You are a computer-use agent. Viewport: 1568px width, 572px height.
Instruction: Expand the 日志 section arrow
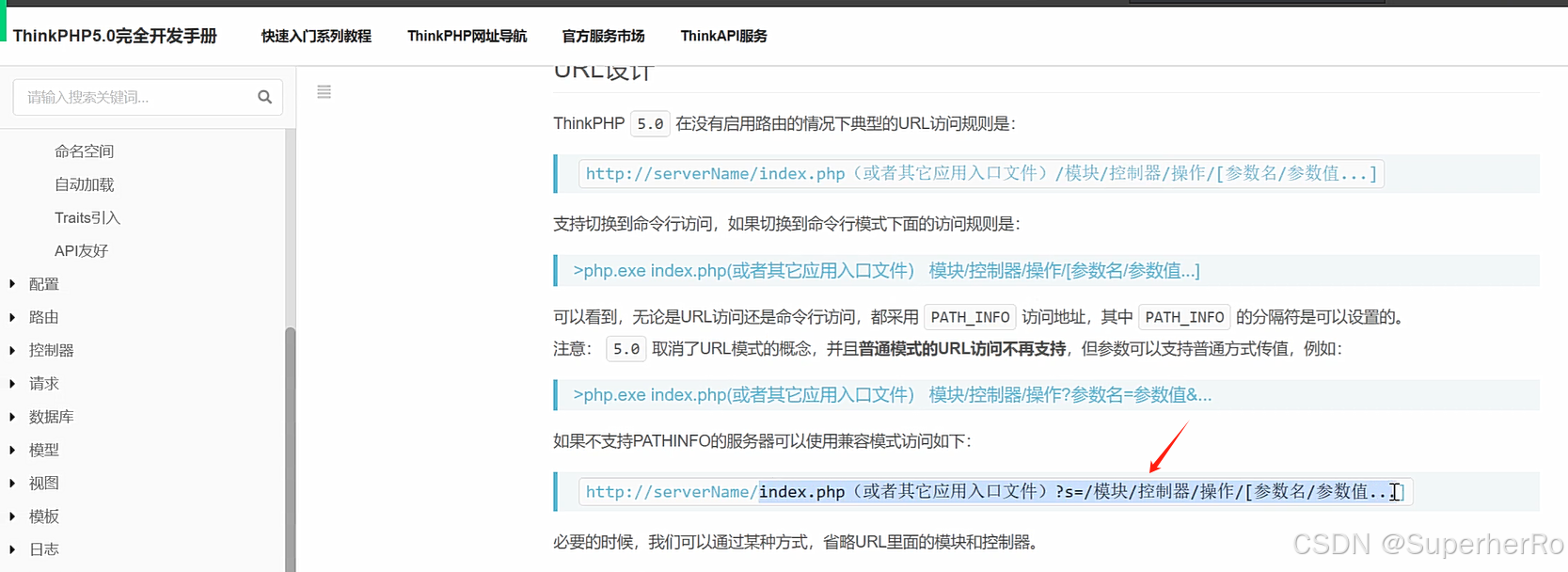12,549
